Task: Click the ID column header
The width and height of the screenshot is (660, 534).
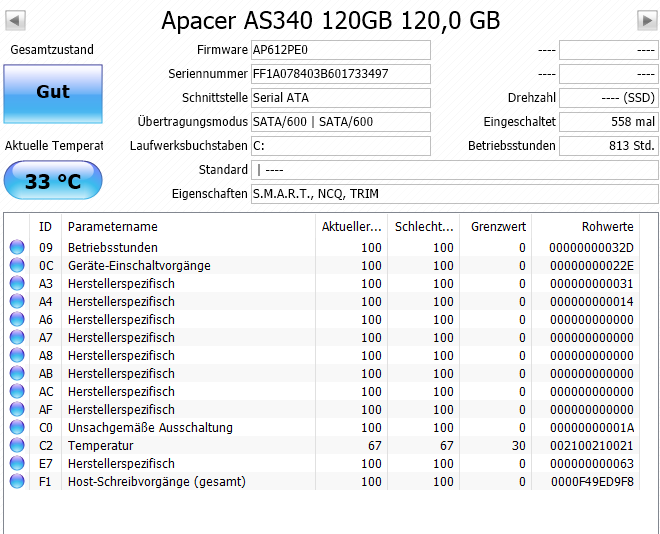Action: 45,226
